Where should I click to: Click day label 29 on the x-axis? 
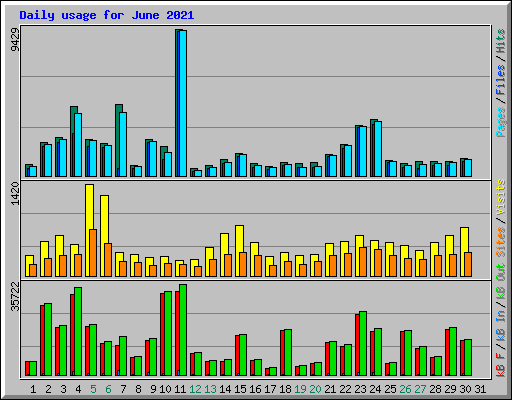(450, 389)
